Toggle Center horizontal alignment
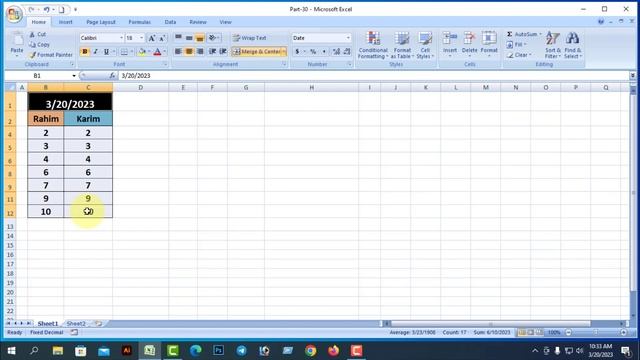The height and width of the screenshot is (360, 640). click(x=189, y=51)
